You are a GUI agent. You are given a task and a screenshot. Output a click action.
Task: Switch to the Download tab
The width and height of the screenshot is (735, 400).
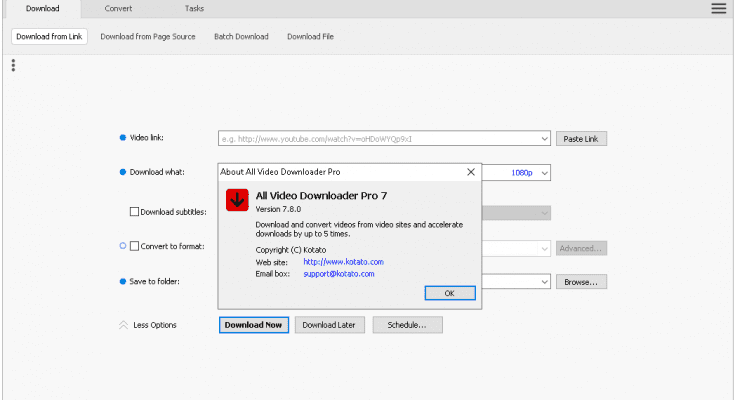(42, 8)
